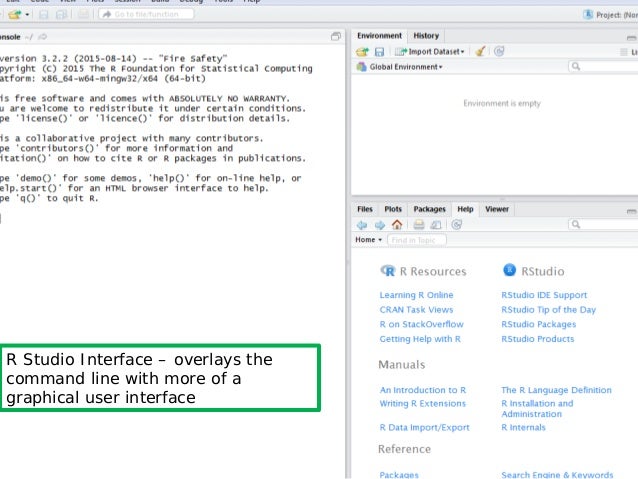638x479 pixels.
Task: Click the console prompt input line
Action: 173,219
